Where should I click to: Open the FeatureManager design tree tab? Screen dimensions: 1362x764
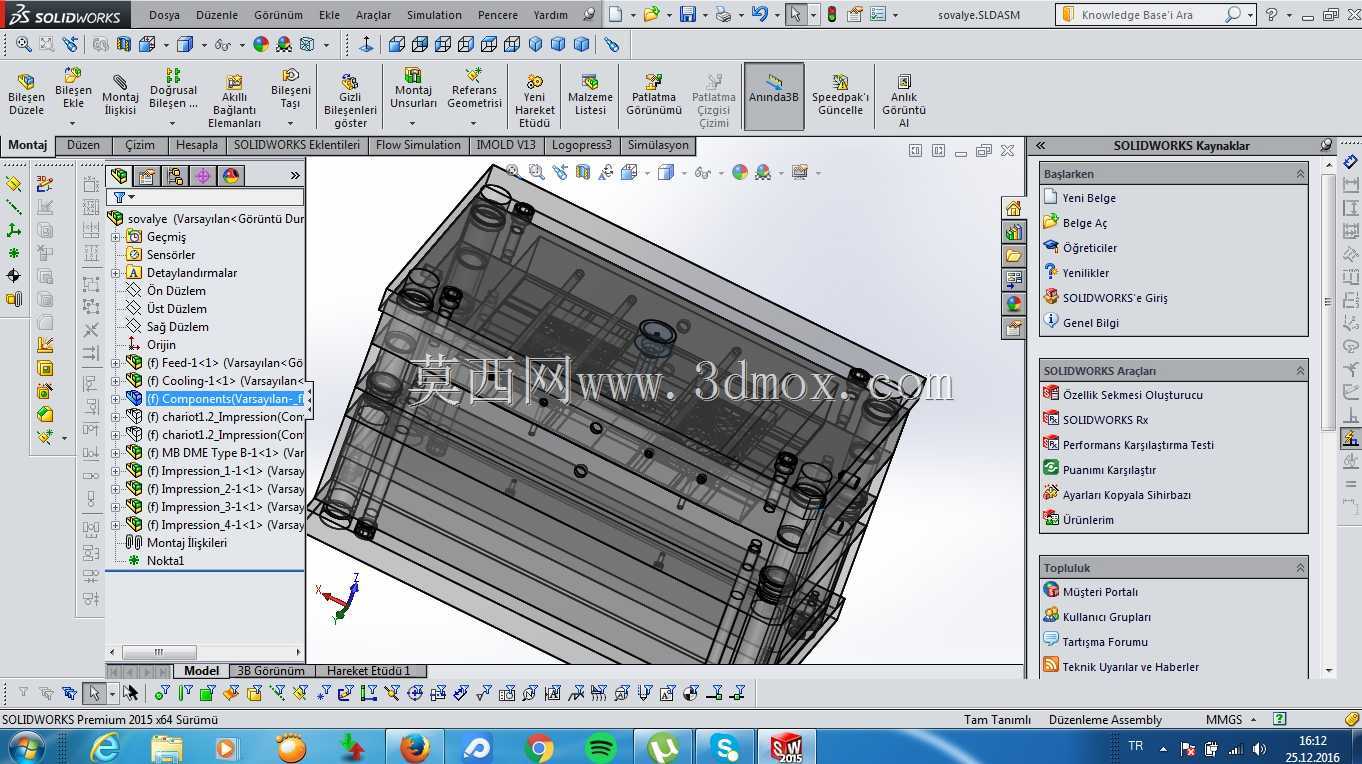tap(120, 176)
